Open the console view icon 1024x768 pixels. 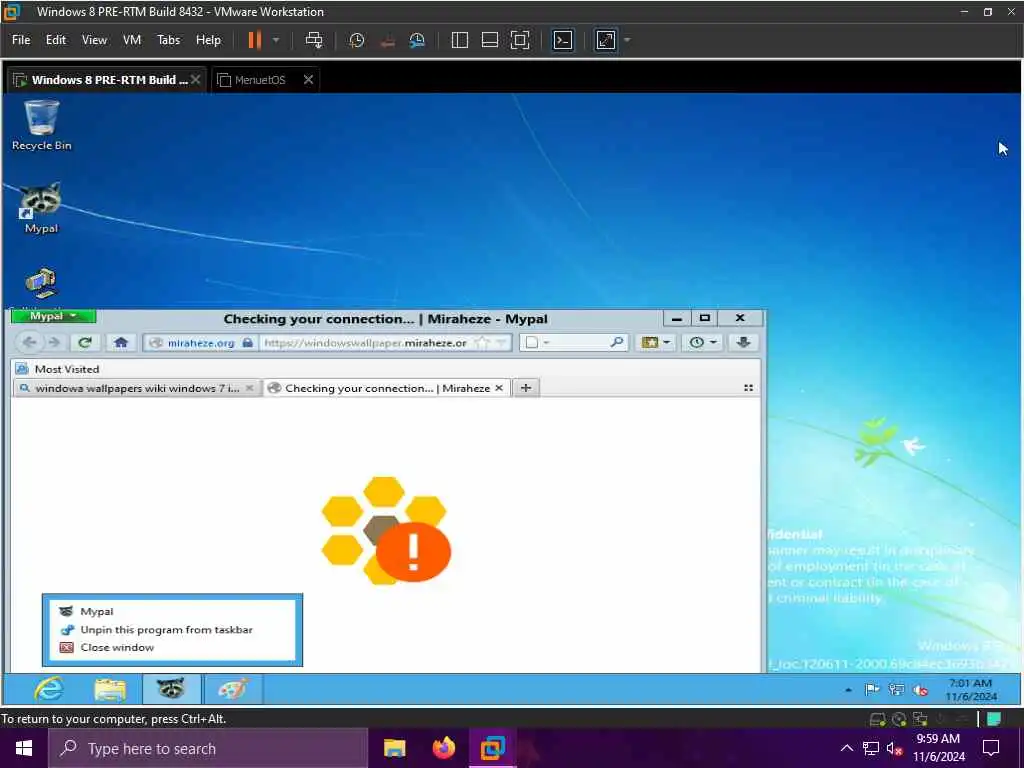pos(562,40)
